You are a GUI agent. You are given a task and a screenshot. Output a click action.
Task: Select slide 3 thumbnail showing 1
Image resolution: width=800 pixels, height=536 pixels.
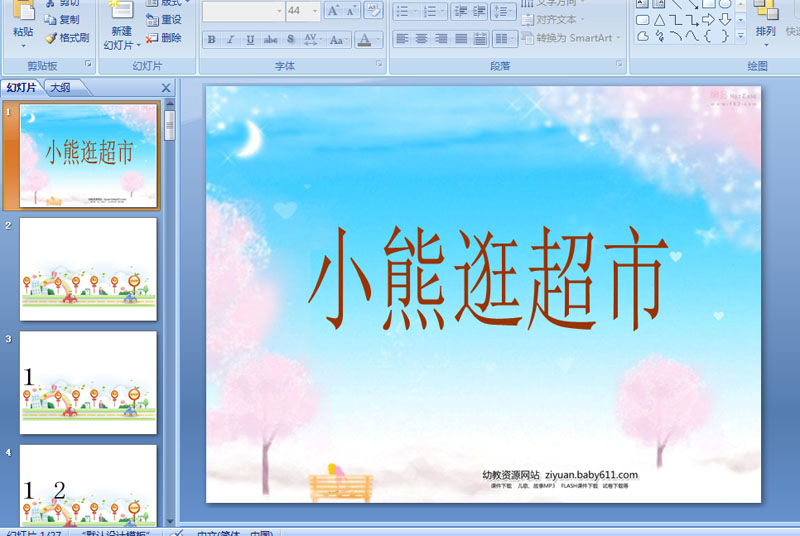pyautogui.click(x=88, y=382)
